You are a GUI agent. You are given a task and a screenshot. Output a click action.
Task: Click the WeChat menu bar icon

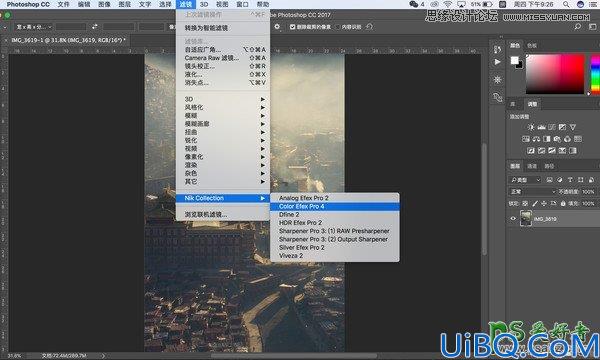pos(414,4)
